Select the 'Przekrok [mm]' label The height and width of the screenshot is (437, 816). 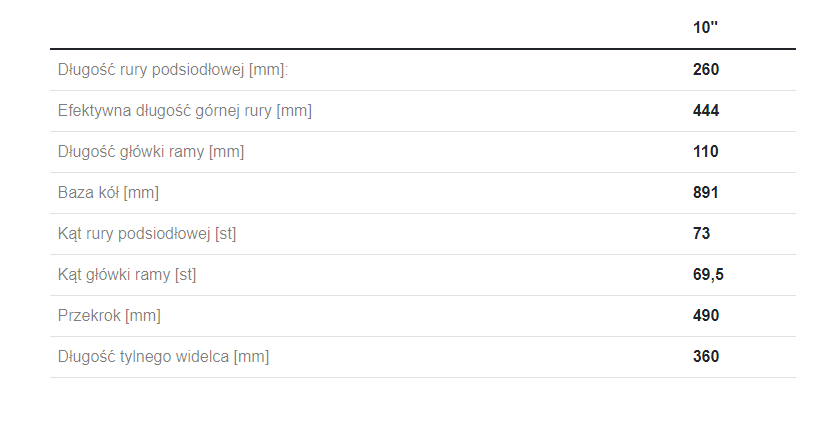point(109,316)
